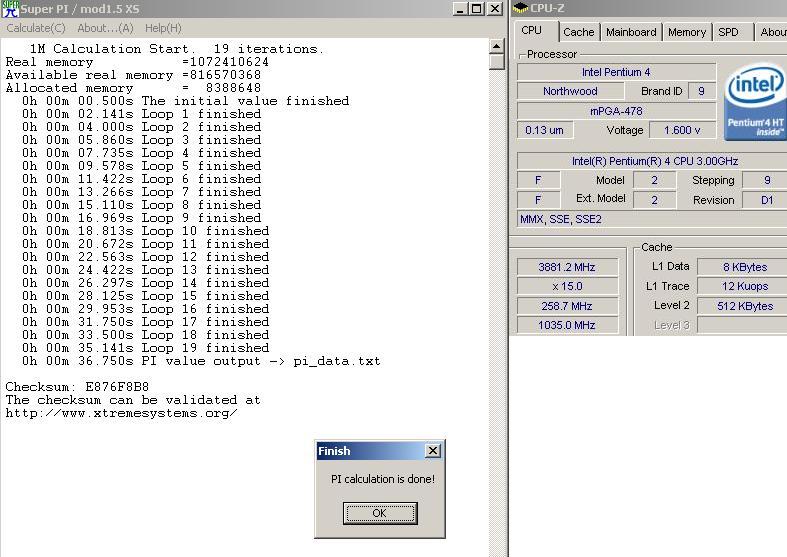Click the Stepping value 9 field

(x=765, y=180)
